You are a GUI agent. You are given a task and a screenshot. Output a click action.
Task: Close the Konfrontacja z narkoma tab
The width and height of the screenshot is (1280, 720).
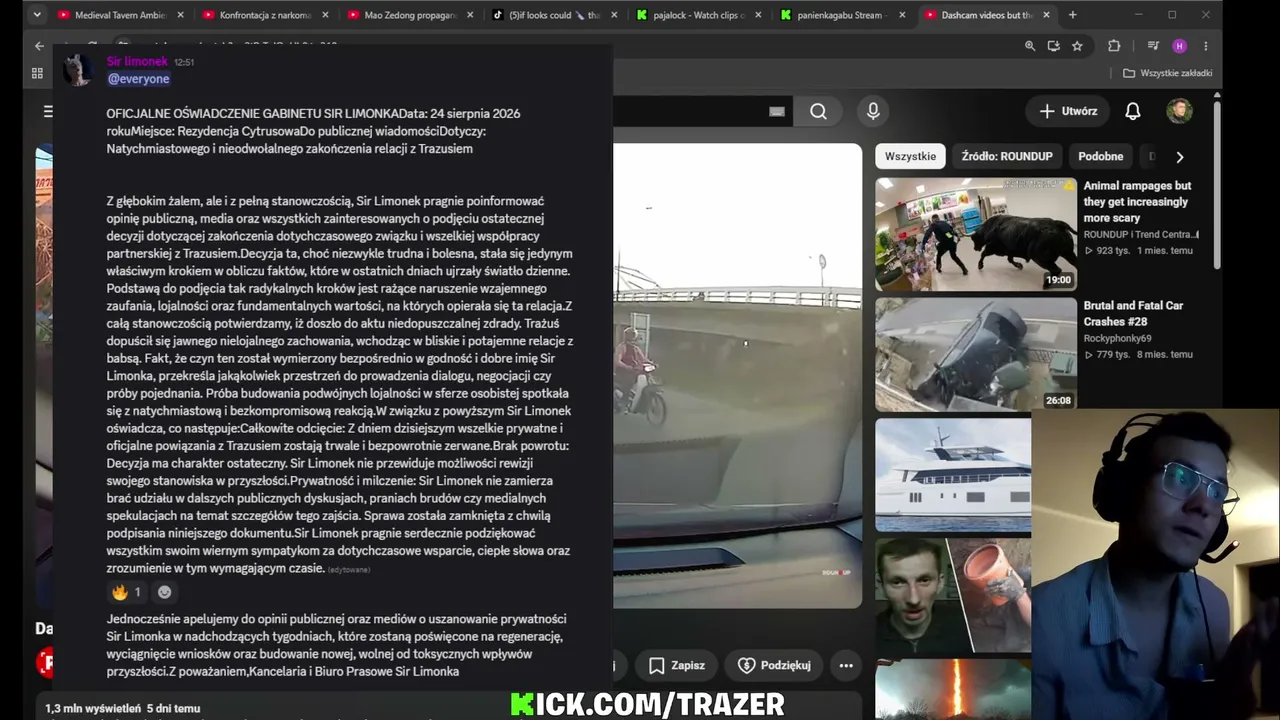click(x=325, y=15)
